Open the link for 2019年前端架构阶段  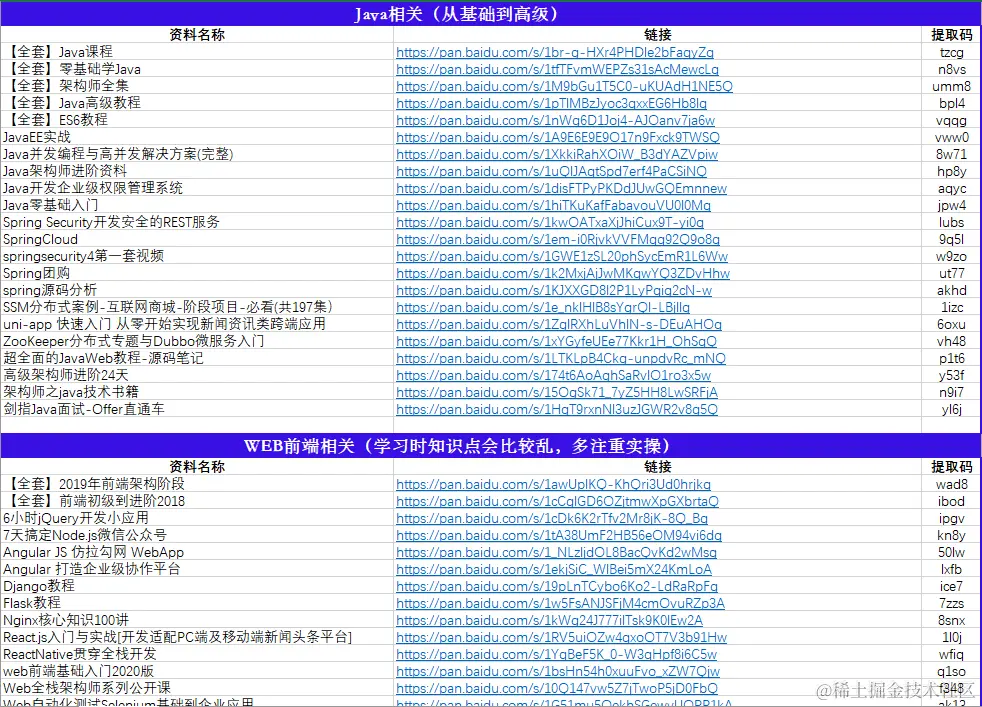(x=554, y=485)
